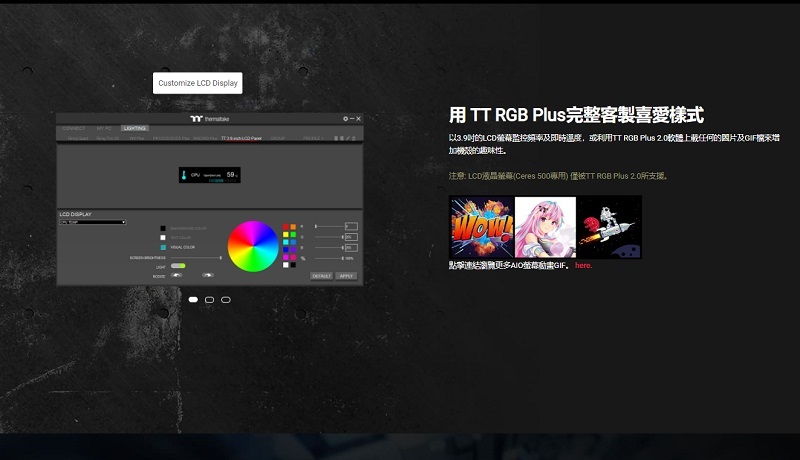Toggle the LIGHT switch off
The image size is (800, 460).
[178, 266]
